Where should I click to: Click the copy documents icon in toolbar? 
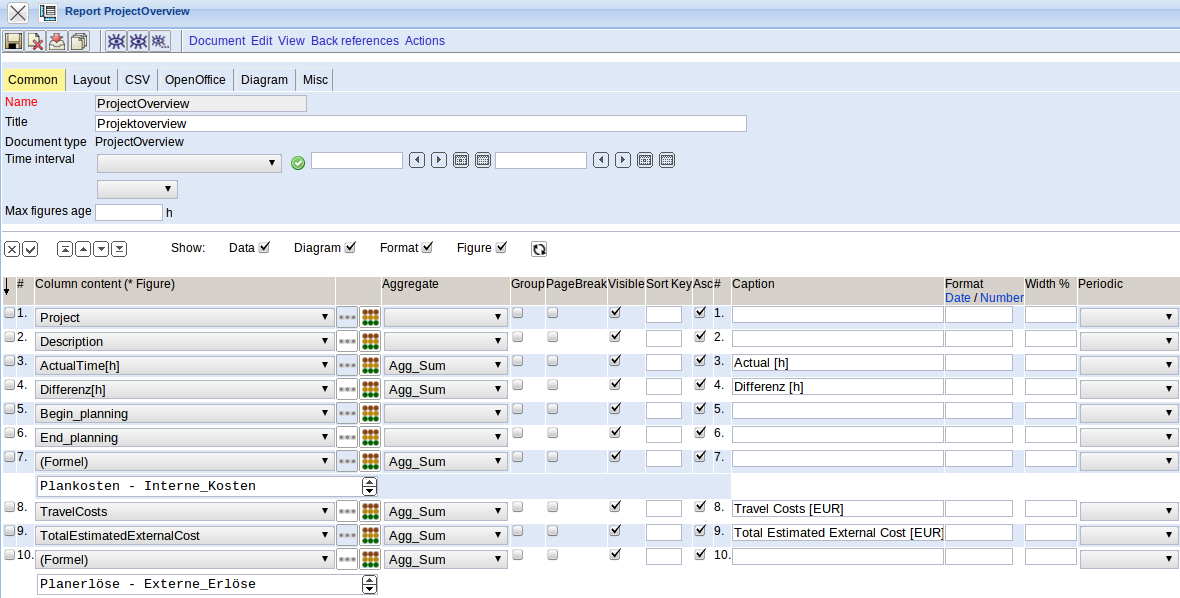click(79, 41)
